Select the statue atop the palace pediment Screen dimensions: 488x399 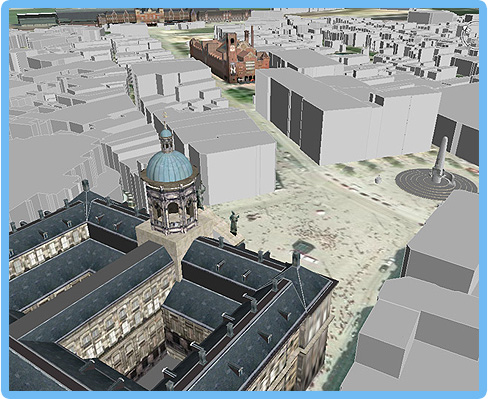pos(234,222)
